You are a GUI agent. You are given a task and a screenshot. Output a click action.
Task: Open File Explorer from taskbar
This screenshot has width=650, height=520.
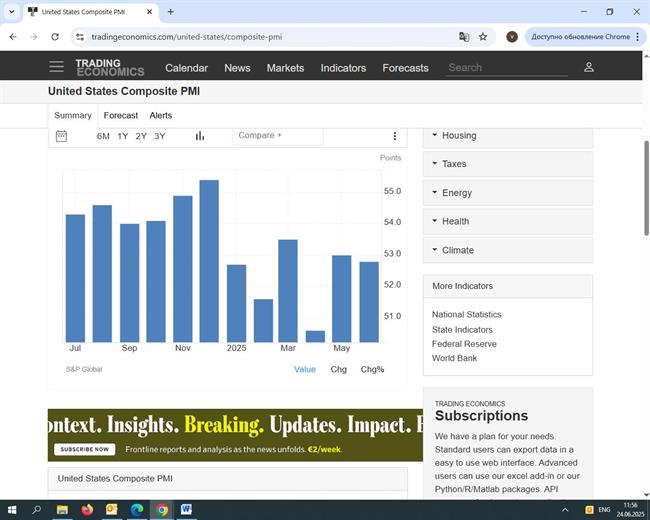coord(62,510)
